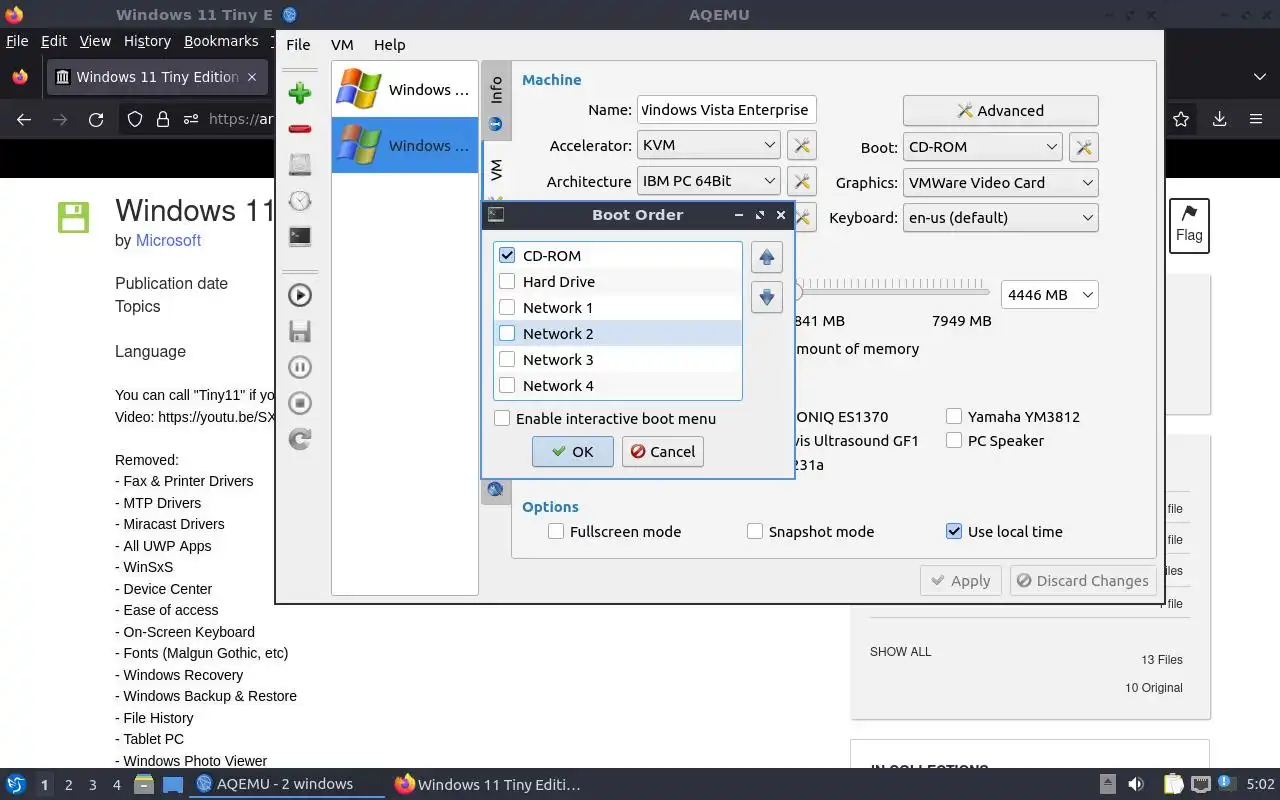Follow the Microsoft author link
Image resolution: width=1280 pixels, height=800 pixels.
168,240
